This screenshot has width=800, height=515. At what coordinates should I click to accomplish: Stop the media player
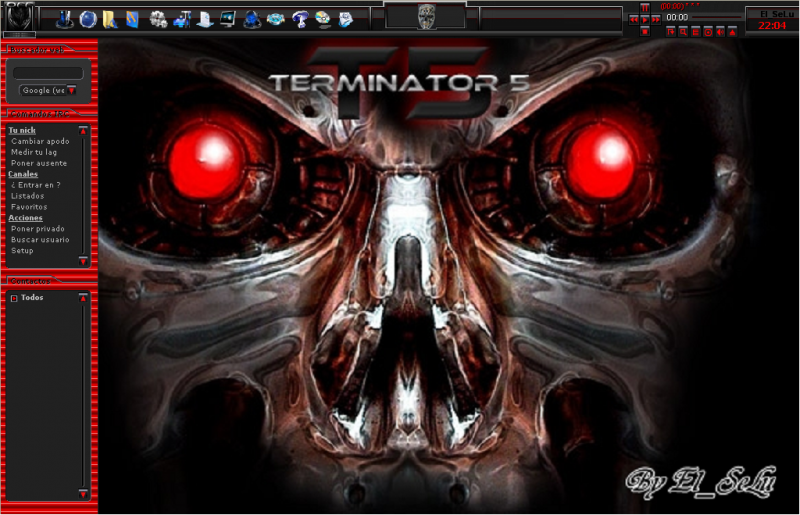tap(645, 32)
